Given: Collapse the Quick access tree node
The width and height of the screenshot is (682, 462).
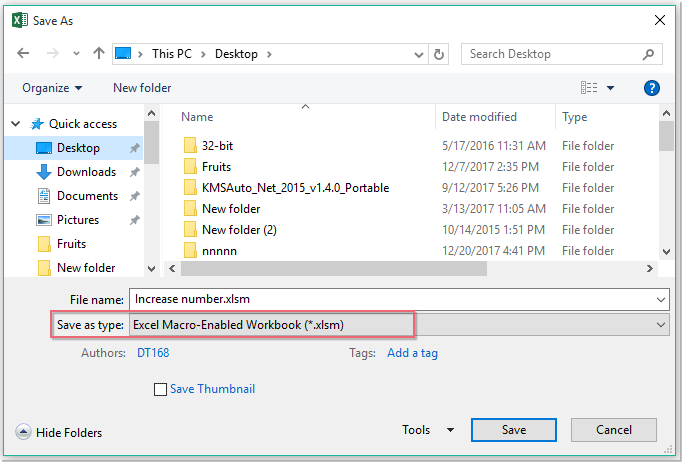Looking at the screenshot, I should pyautogui.click(x=15, y=124).
